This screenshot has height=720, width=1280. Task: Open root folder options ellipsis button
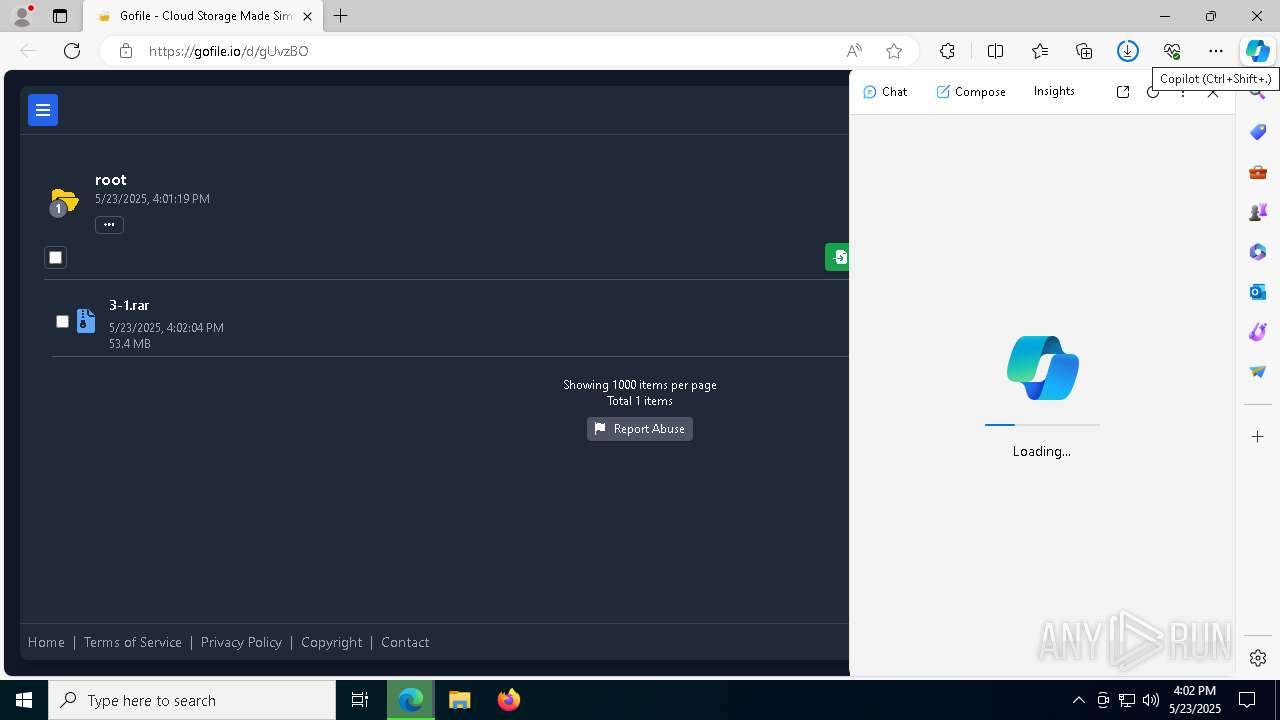coord(109,225)
